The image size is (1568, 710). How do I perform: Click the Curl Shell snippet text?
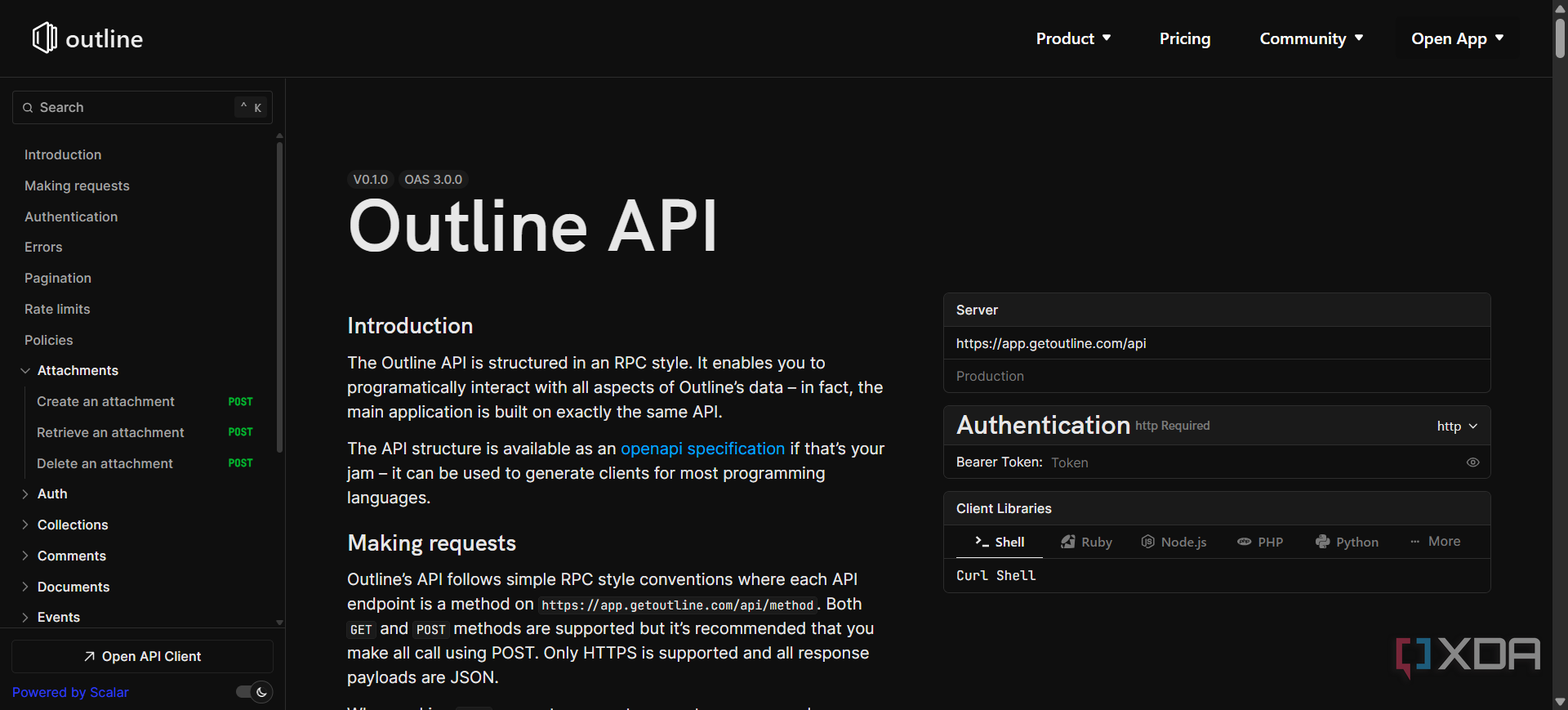(x=996, y=576)
